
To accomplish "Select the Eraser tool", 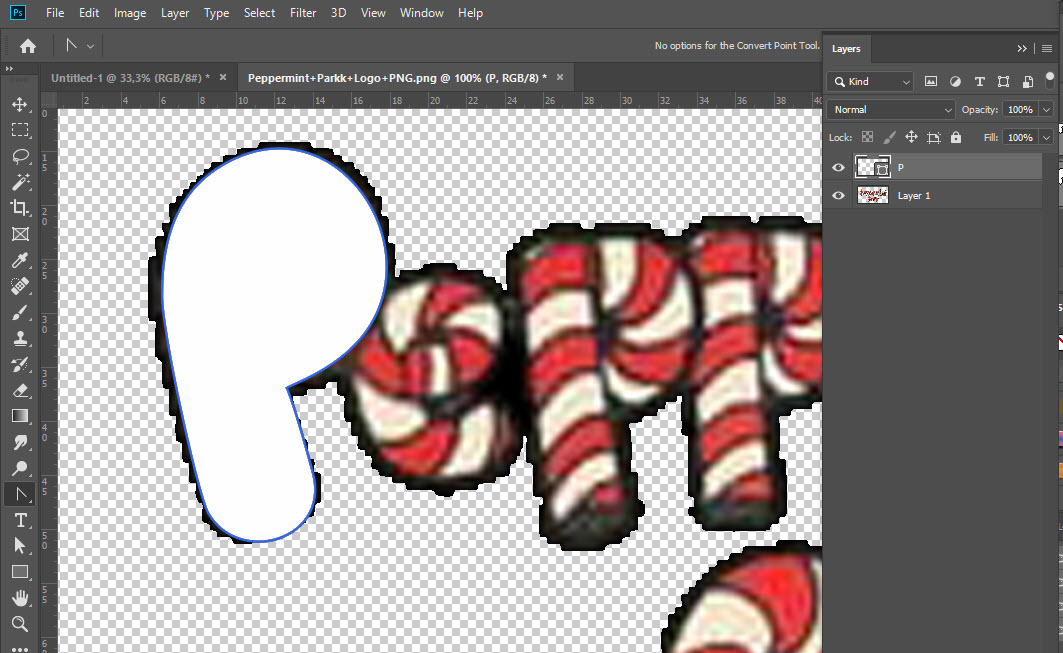I will [x=20, y=390].
